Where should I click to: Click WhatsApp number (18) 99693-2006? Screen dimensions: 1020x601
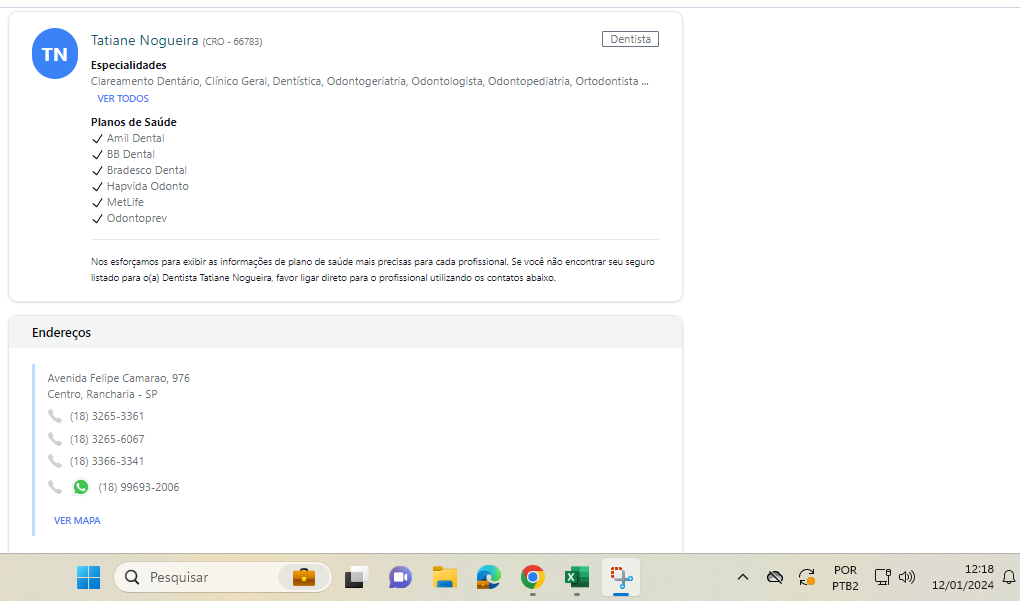139,487
